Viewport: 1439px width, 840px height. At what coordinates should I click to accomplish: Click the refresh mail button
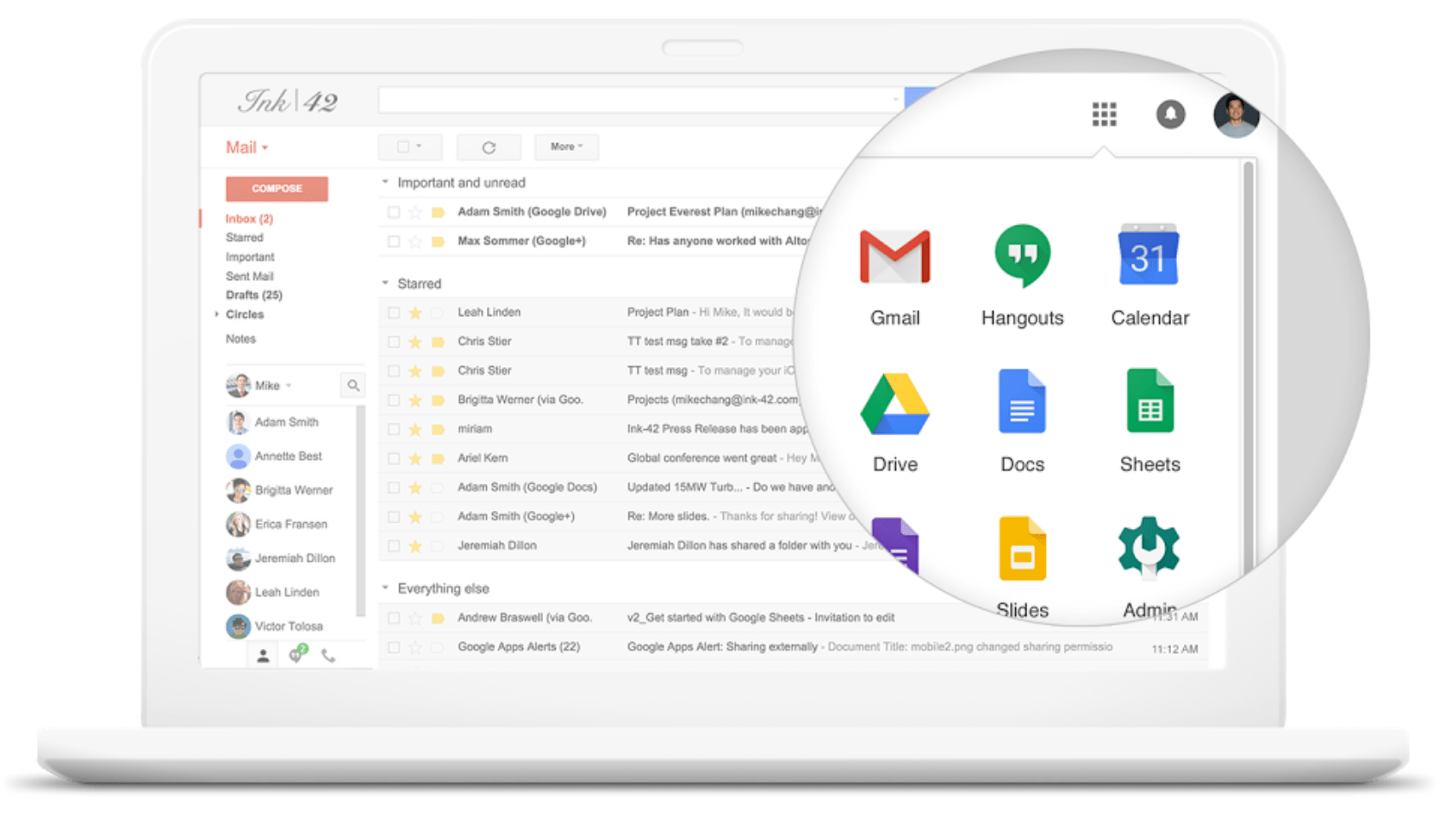click(x=489, y=147)
